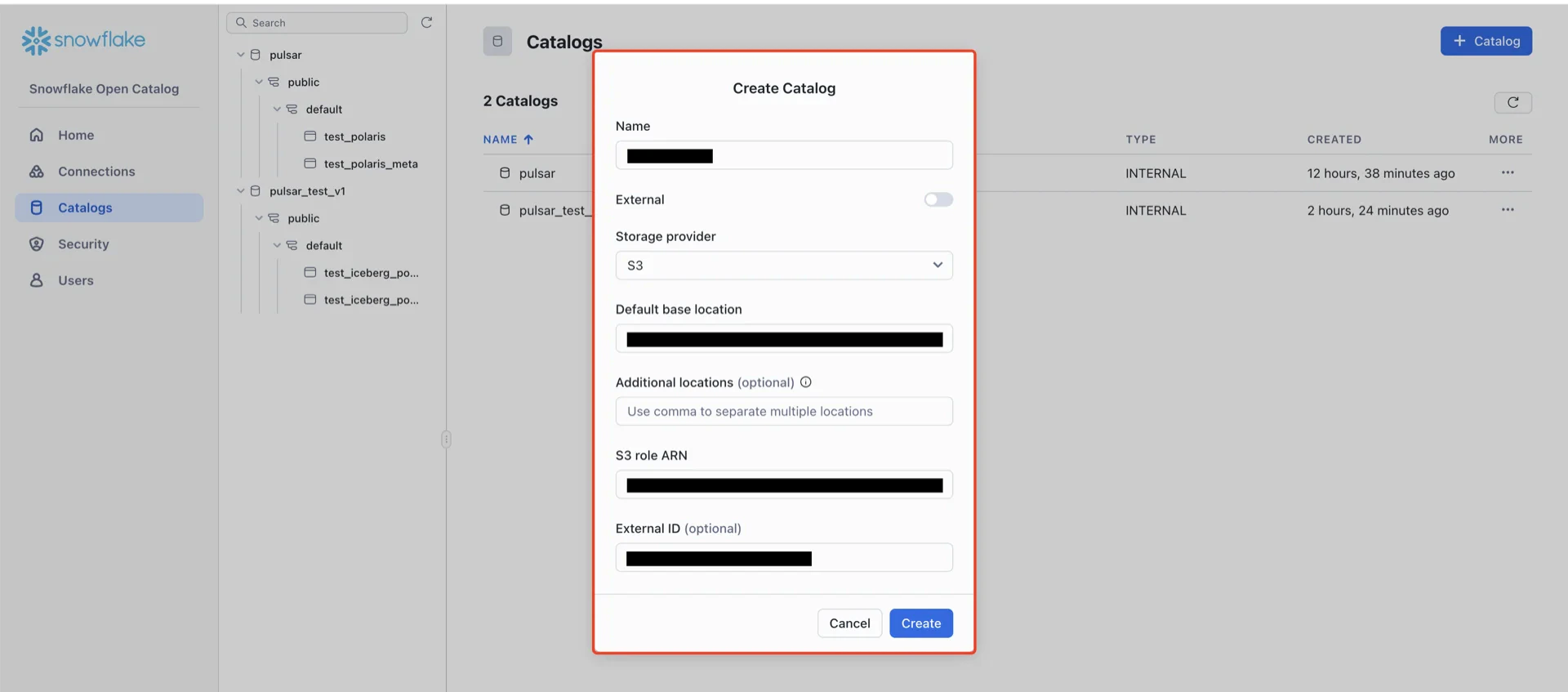This screenshot has height=692, width=1568.
Task: Toggle the External switch
Action: coord(938,199)
